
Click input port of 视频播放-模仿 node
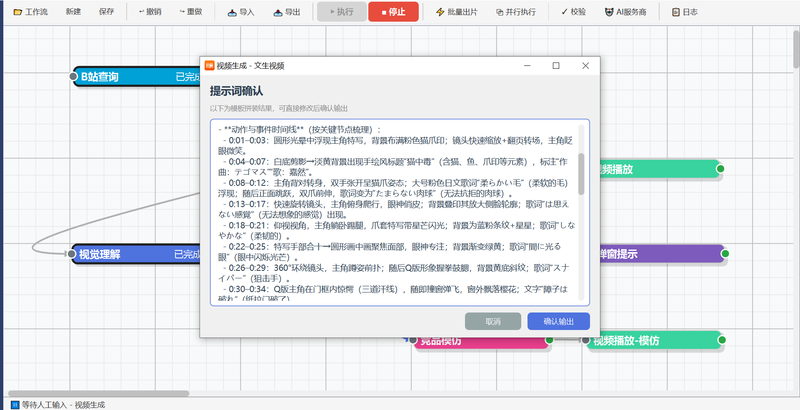pos(586,340)
